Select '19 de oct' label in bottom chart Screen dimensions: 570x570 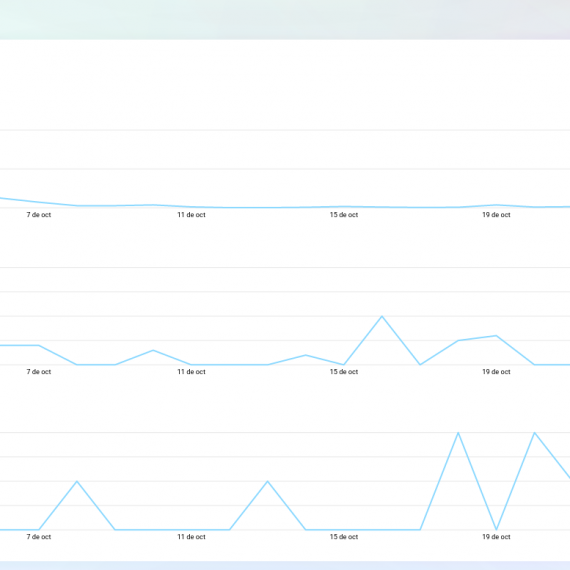(x=496, y=537)
